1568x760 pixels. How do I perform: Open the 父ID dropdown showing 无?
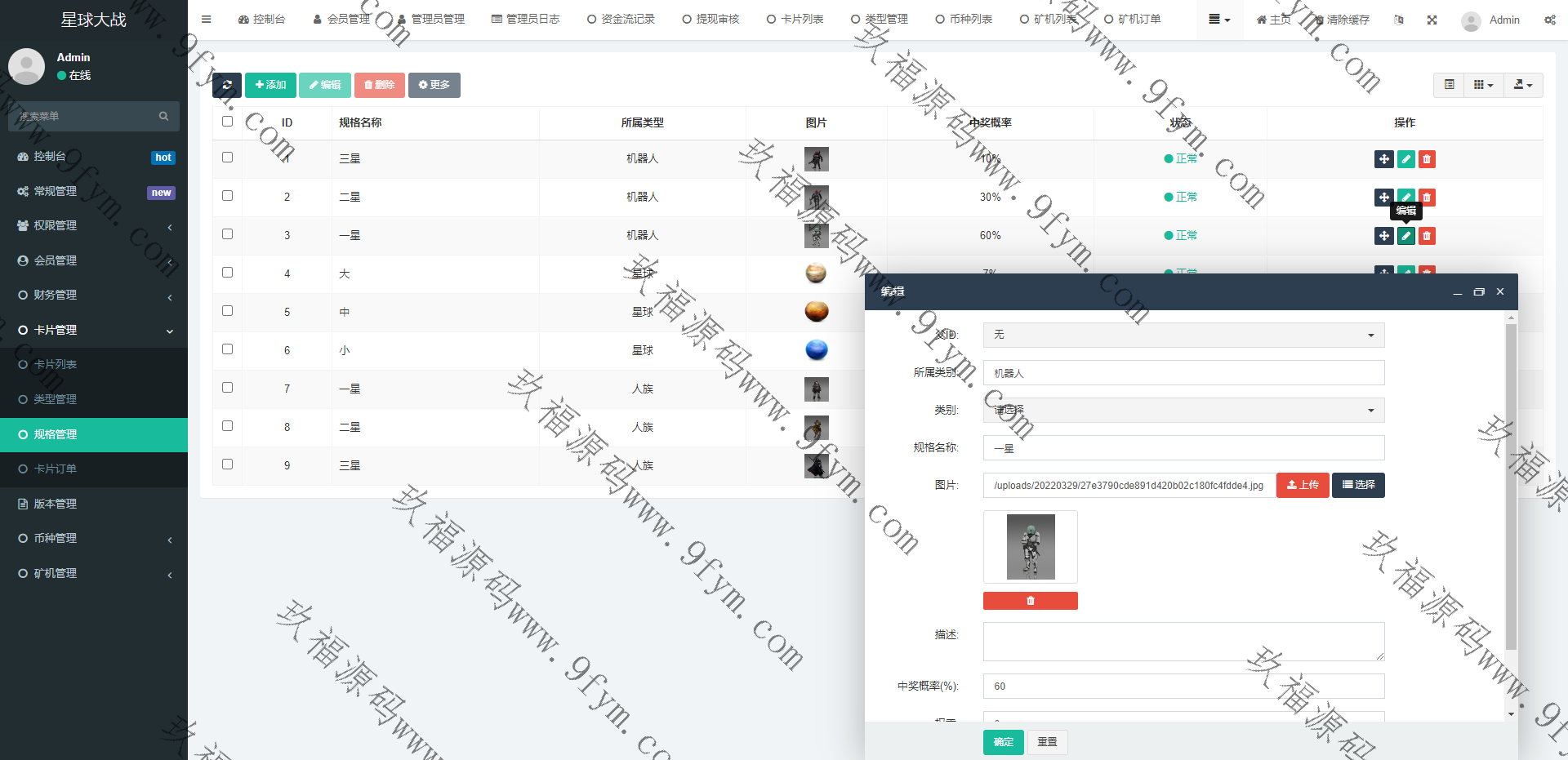pos(1183,336)
